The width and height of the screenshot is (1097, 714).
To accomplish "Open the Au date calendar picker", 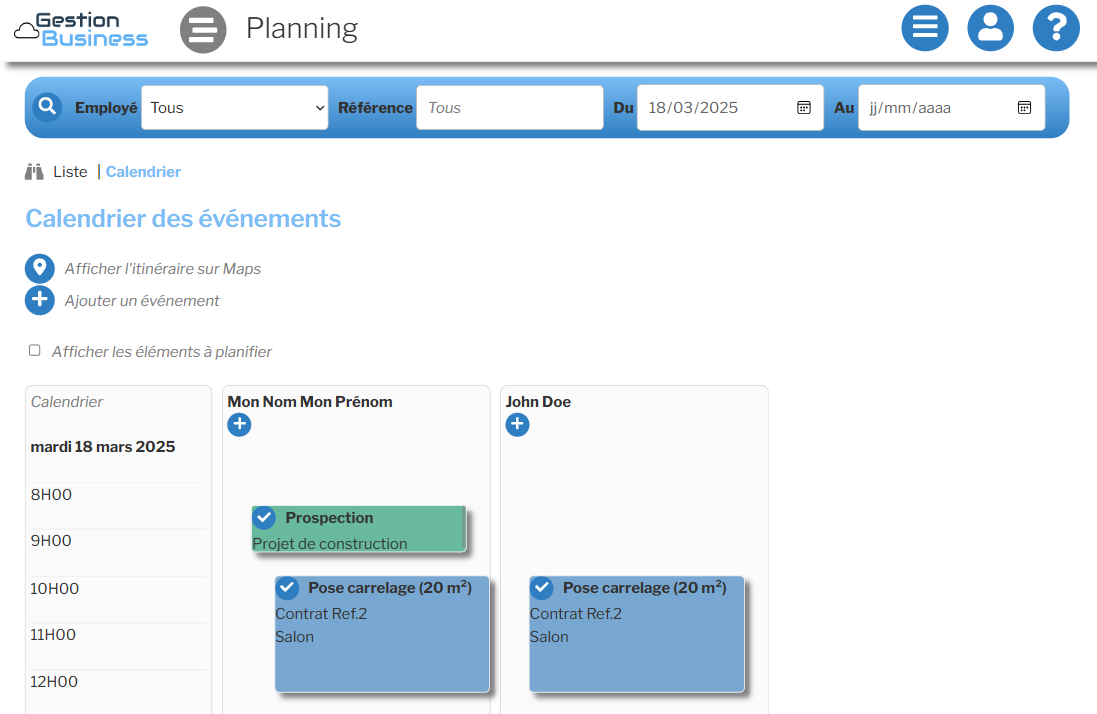I will point(1024,108).
